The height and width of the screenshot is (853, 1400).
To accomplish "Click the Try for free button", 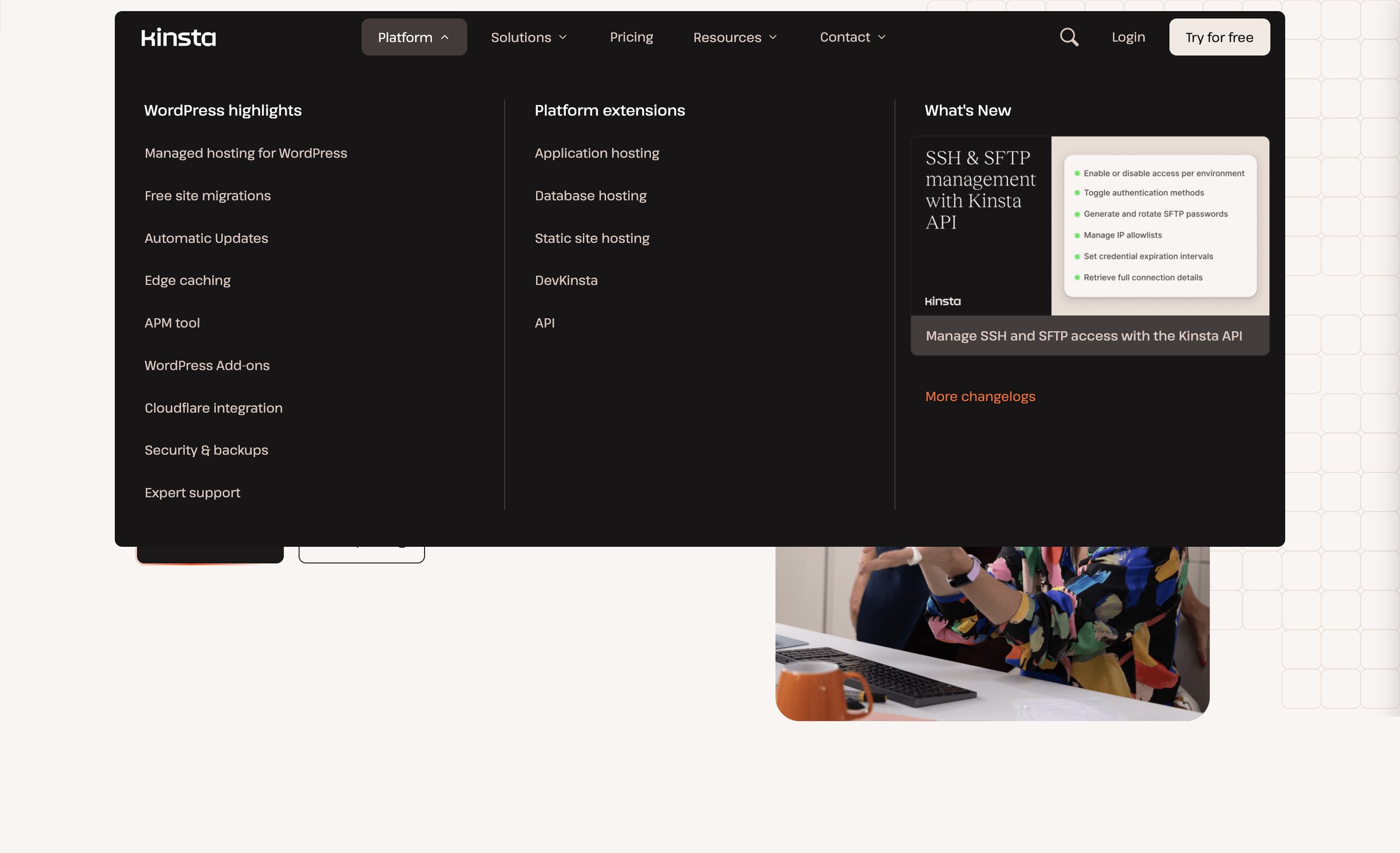I will pos(1219,37).
